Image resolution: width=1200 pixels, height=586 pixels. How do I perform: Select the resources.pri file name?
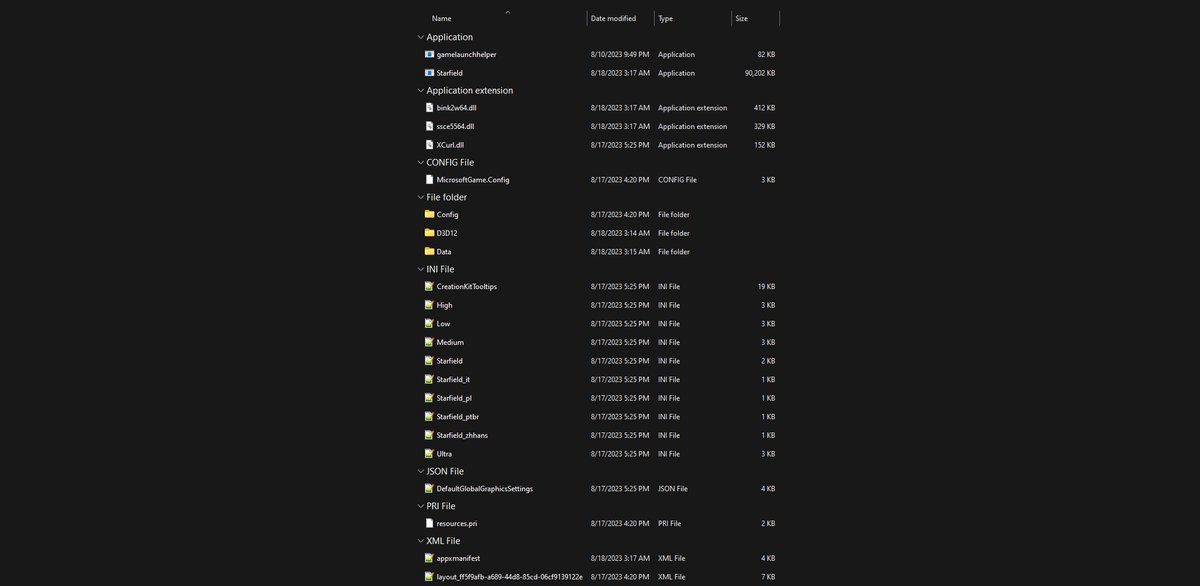click(x=457, y=523)
